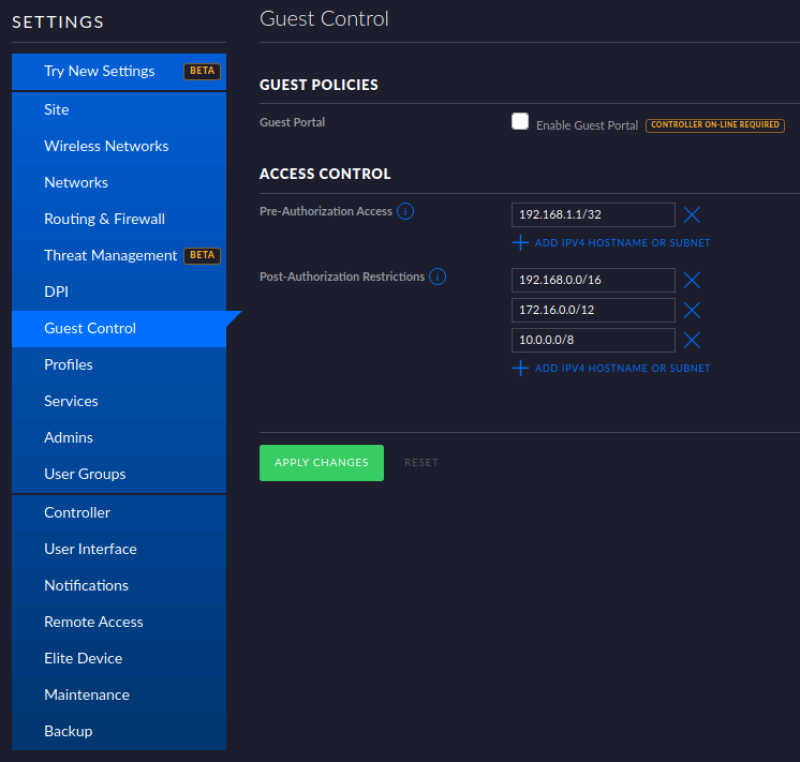This screenshot has height=762, width=800.
Task: Go to Admins settings
Action: (119, 438)
